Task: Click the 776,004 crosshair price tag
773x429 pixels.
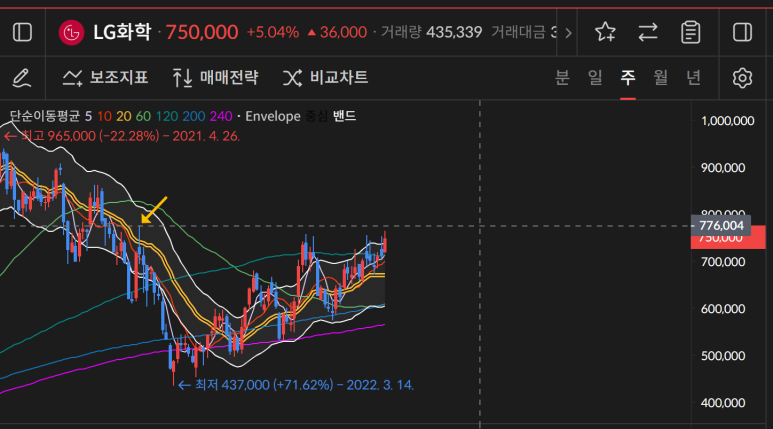Action: (x=721, y=226)
